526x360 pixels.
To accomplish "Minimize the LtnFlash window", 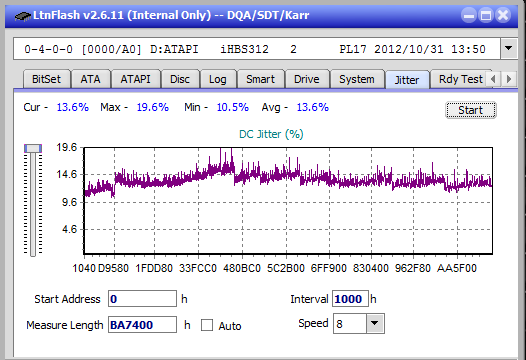I will [469, 15].
